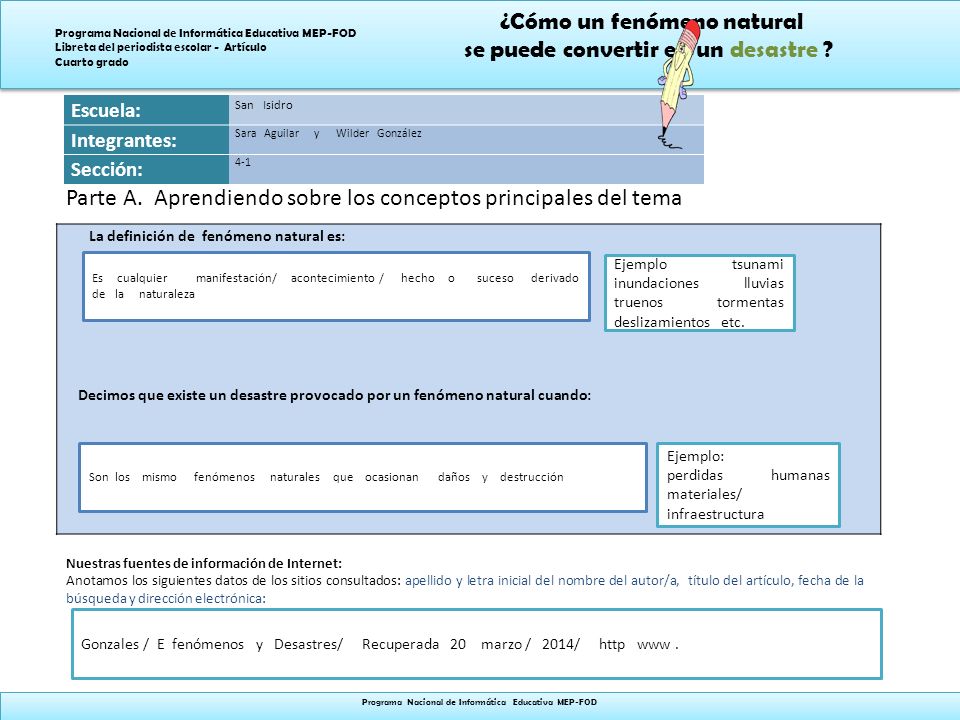Click the blue text 'búsqueda y dirección electrónica:'

(x=166, y=598)
